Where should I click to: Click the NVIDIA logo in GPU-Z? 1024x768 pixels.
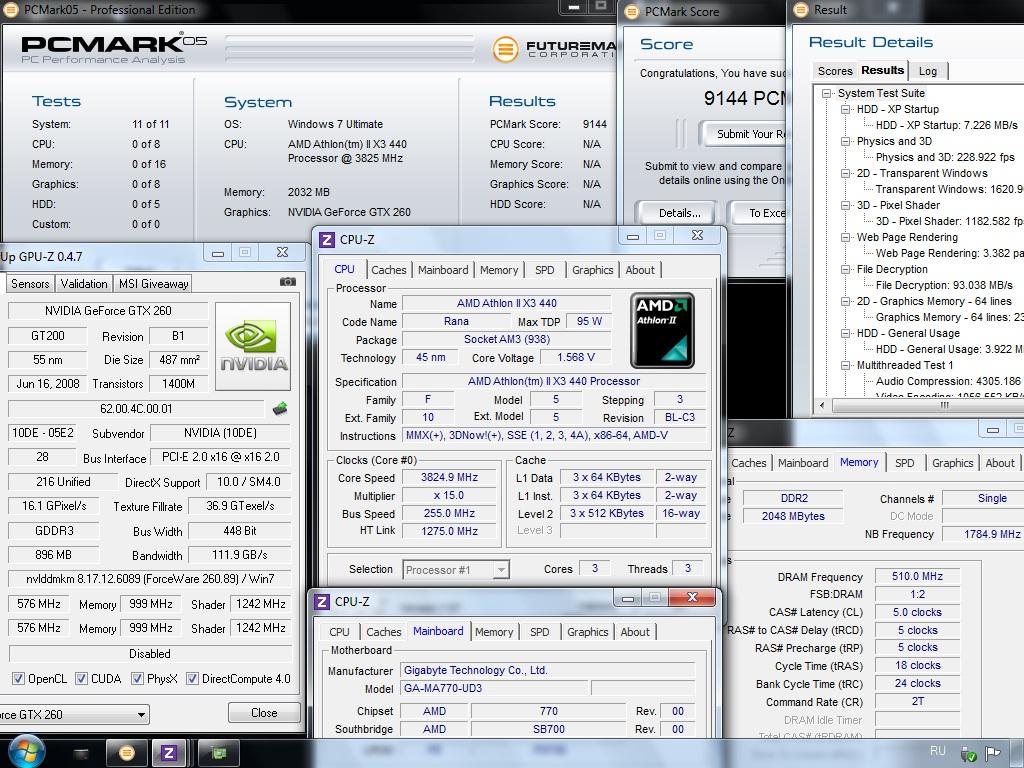click(253, 346)
